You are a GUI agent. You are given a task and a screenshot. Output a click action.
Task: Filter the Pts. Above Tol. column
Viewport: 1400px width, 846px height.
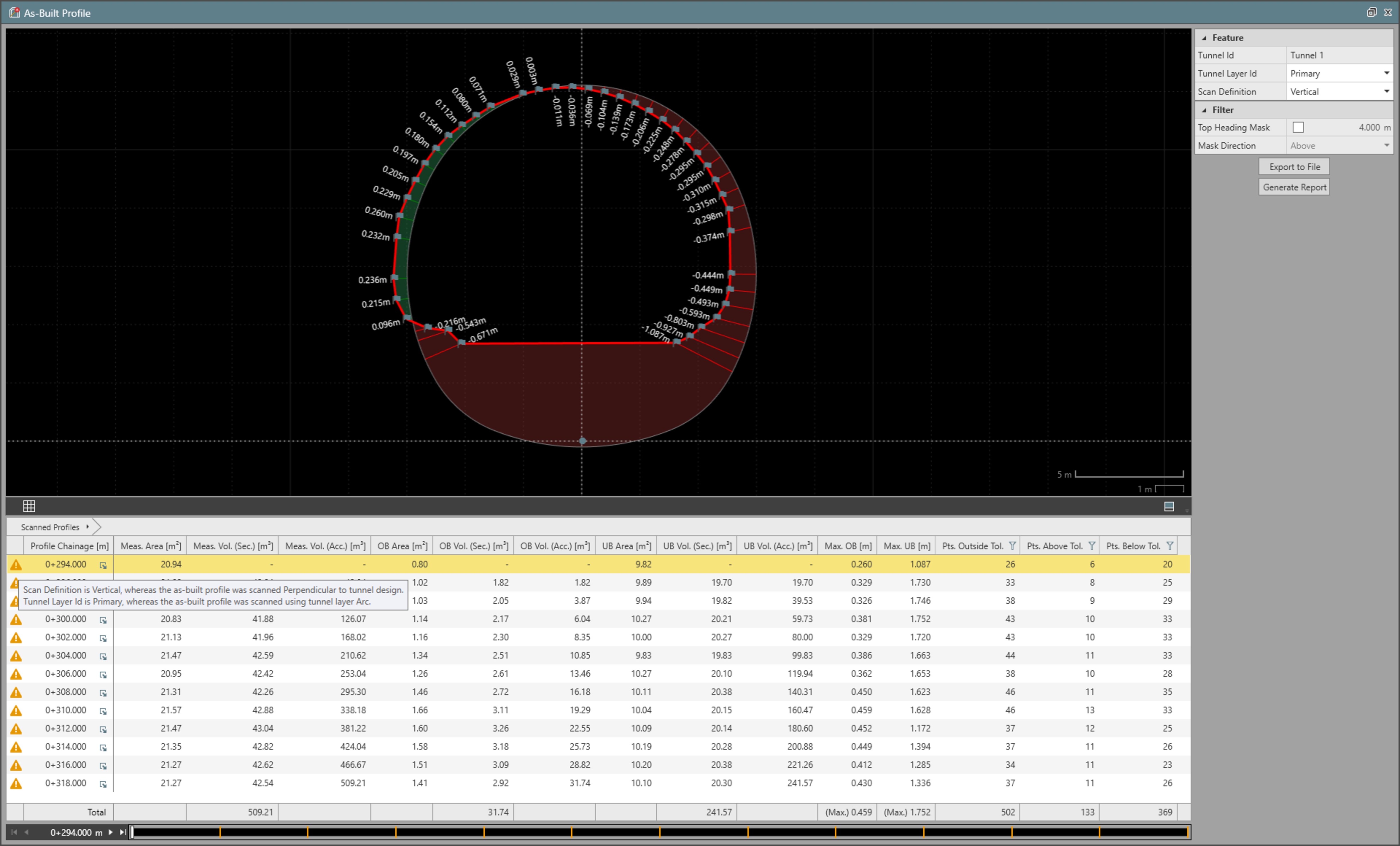(x=1091, y=545)
